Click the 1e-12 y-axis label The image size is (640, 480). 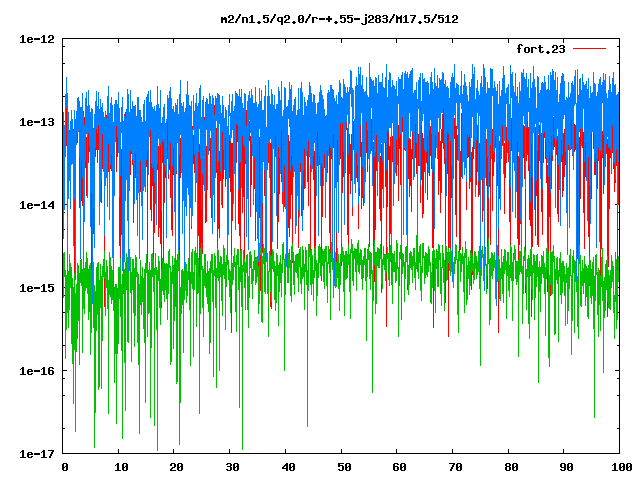[x=37, y=39]
